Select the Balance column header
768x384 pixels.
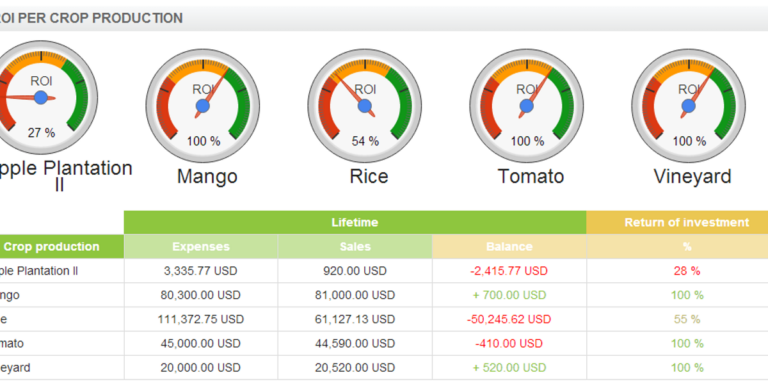point(509,246)
